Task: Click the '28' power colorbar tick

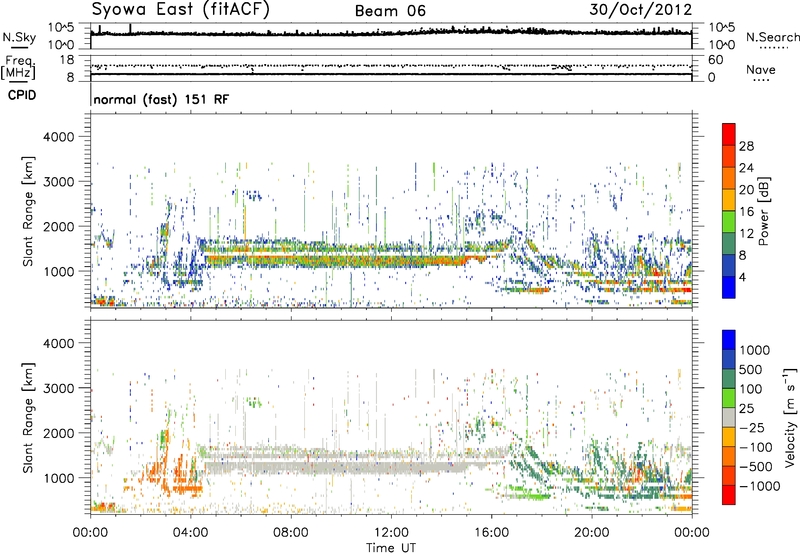Action: (x=746, y=146)
